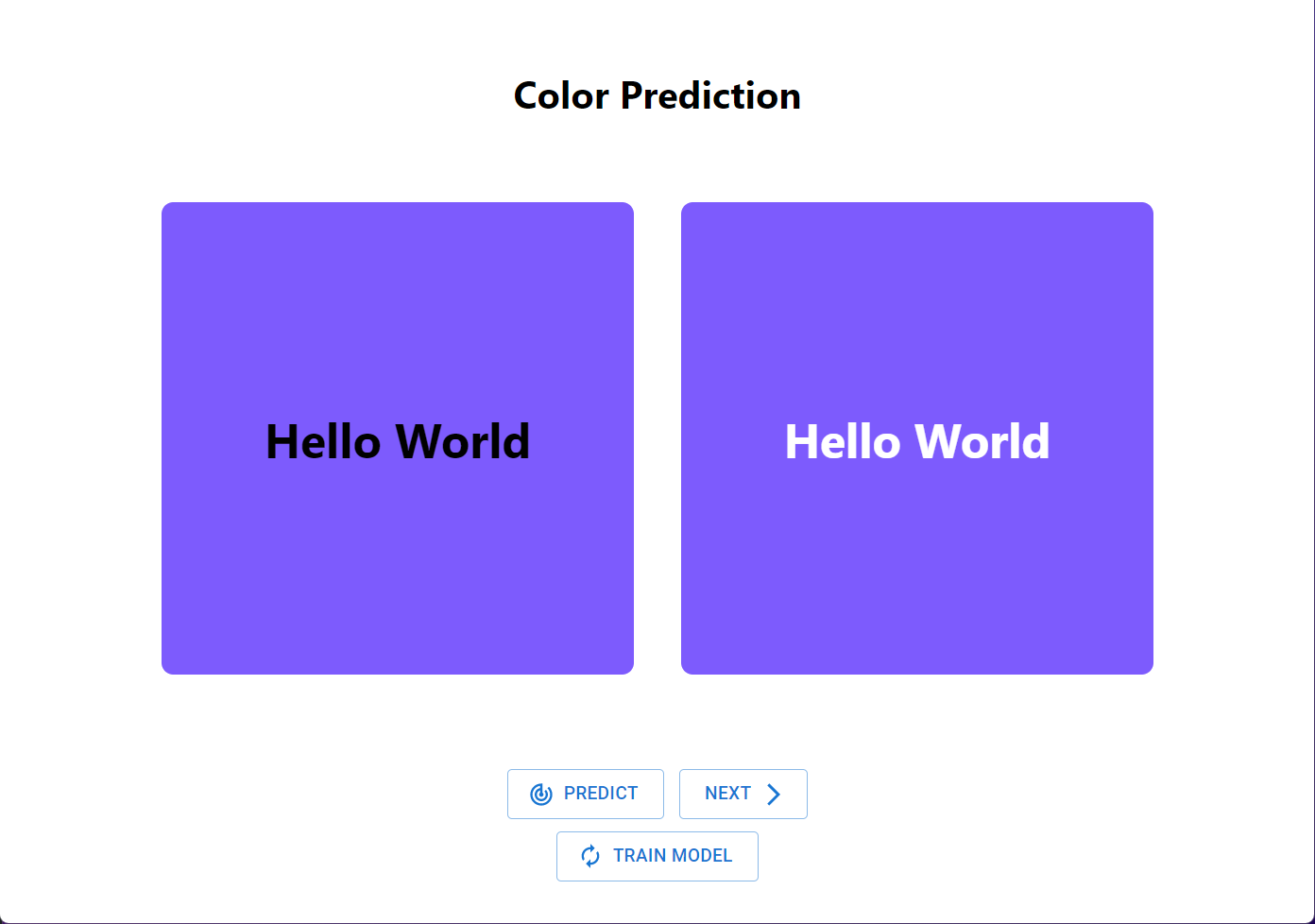
Task: Advance to the next color with NEXT
Action: (x=727, y=794)
